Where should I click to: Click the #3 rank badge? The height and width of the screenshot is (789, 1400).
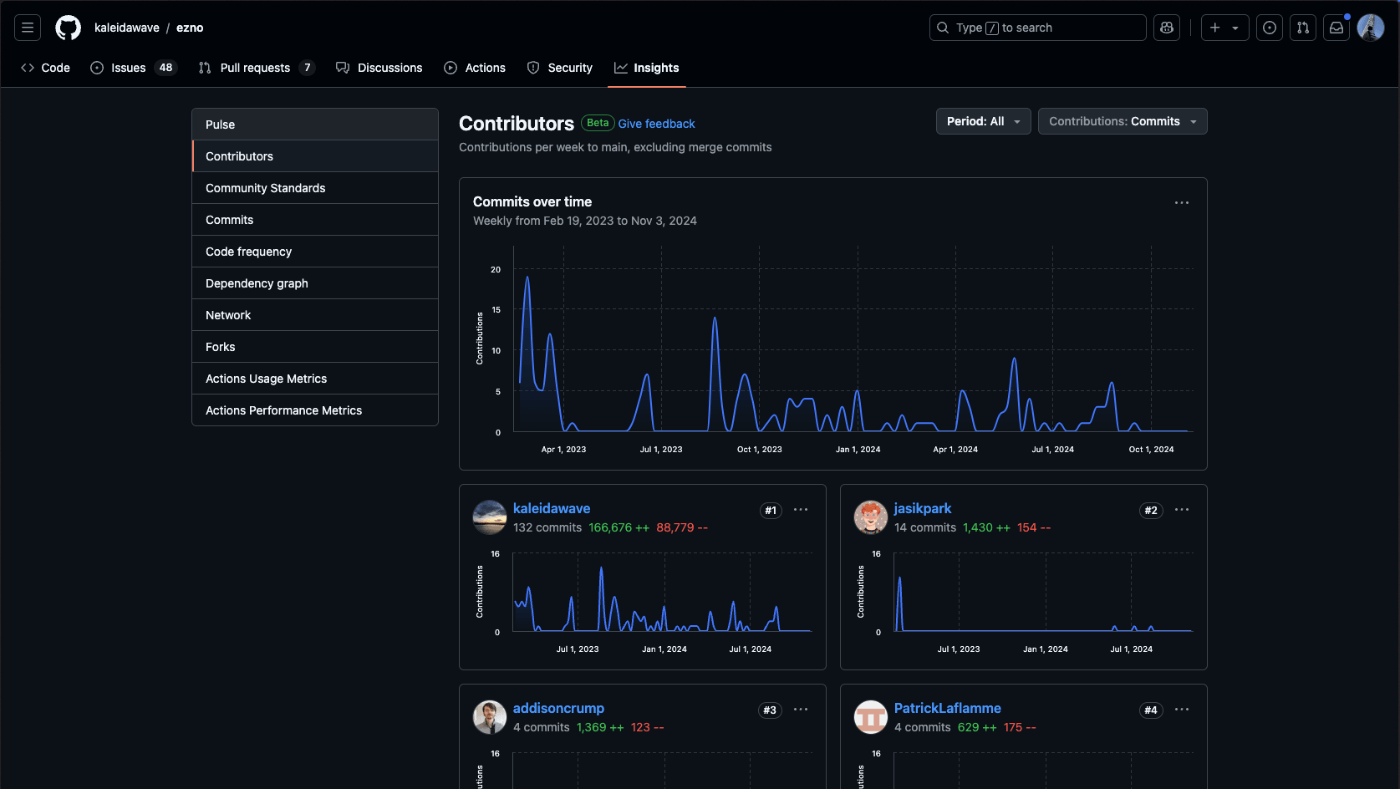coord(770,710)
